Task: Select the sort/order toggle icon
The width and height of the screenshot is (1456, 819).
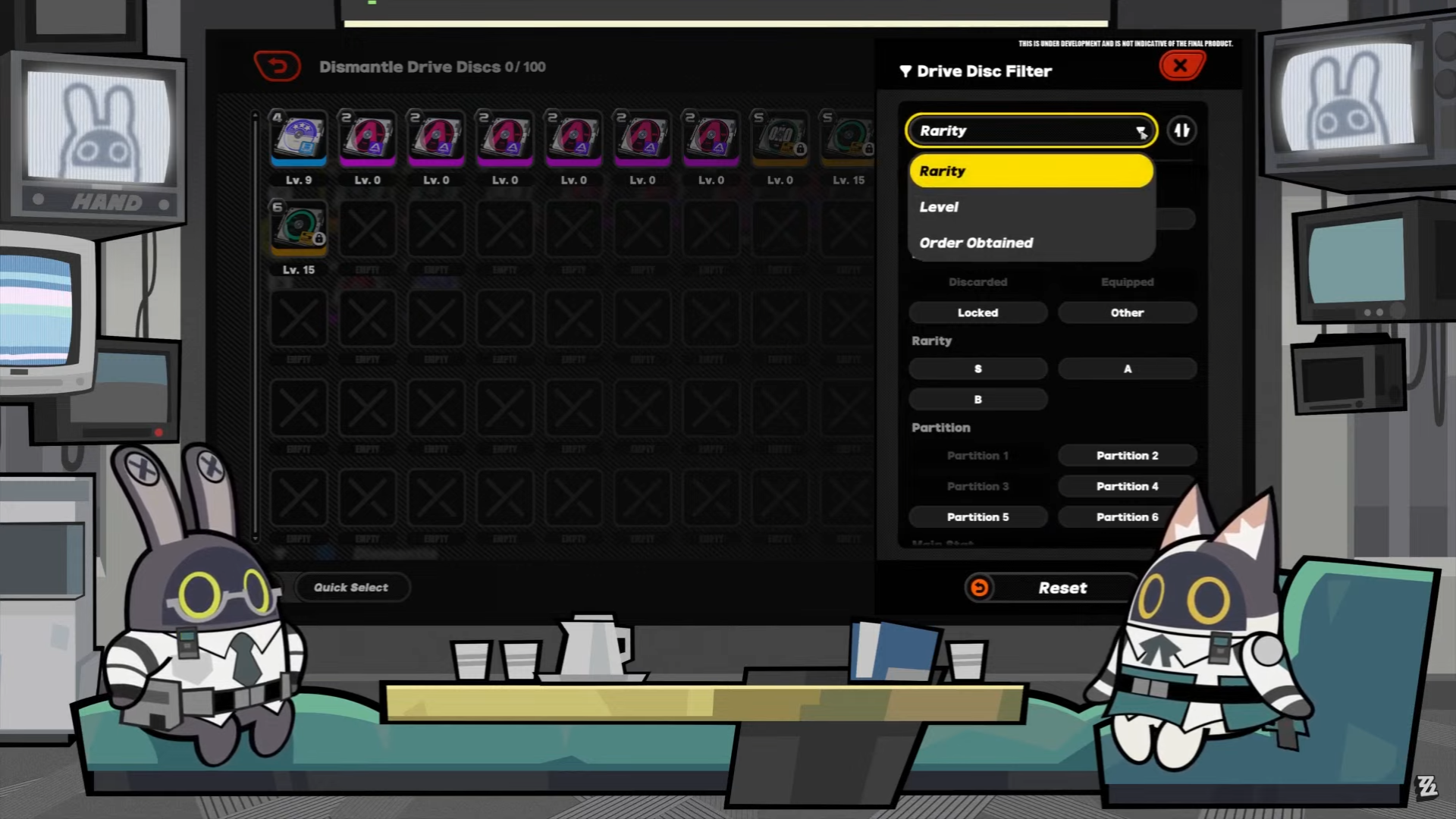Action: pos(1182,130)
